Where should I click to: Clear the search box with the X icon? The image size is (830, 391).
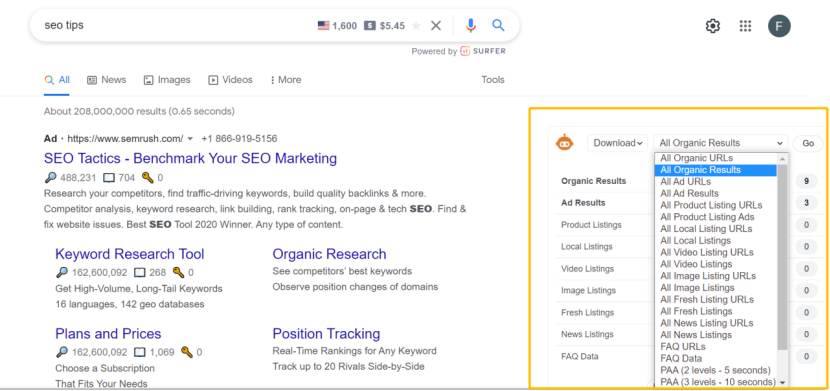[x=436, y=25]
